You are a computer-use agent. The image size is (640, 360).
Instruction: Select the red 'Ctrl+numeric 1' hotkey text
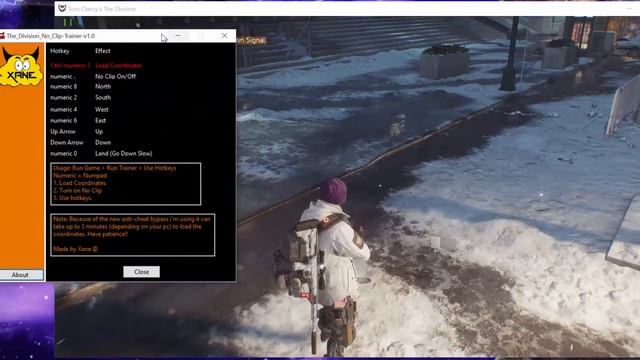70,65
